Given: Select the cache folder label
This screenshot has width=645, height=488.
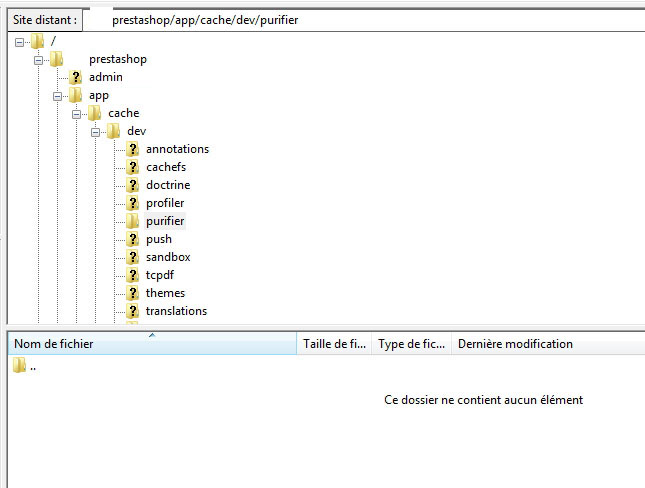Looking at the screenshot, I should [123, 113].
